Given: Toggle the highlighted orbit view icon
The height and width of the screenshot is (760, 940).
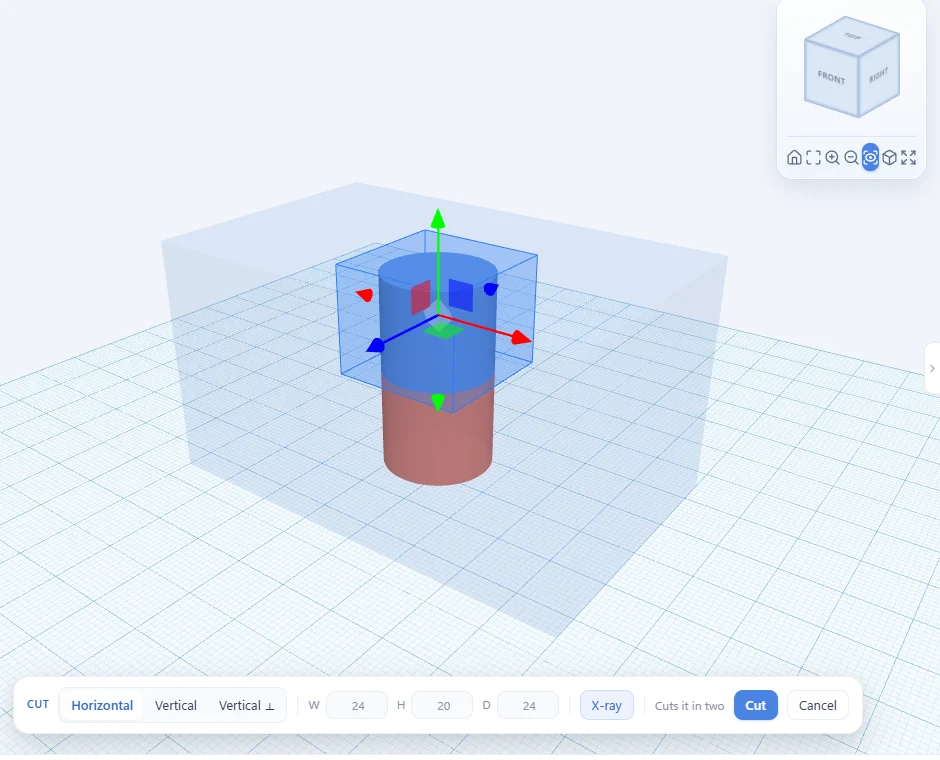Looking at the screenshot, I should [x=870, y=158].
